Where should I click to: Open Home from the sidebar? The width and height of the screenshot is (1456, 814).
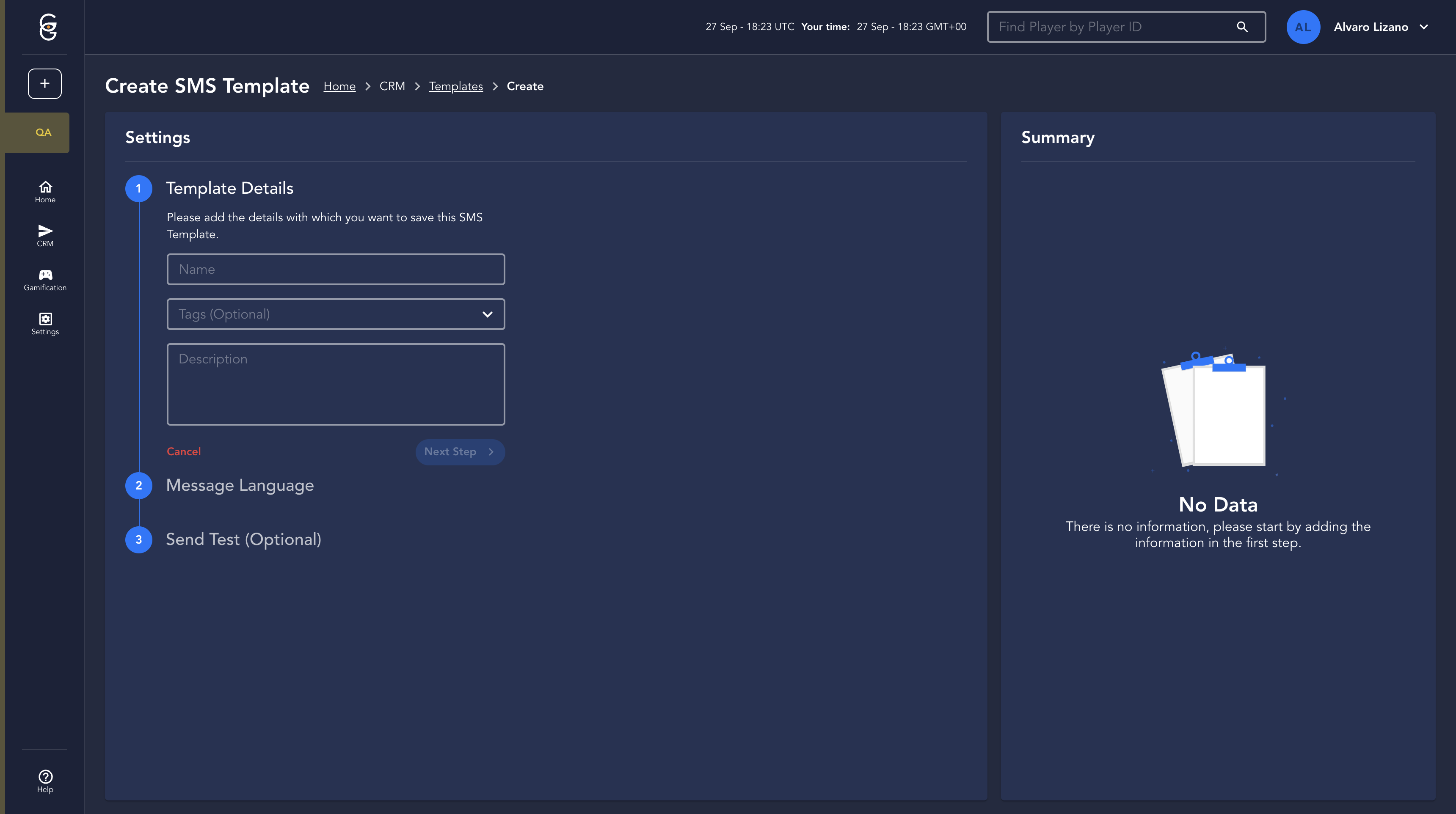click(45, 192)
